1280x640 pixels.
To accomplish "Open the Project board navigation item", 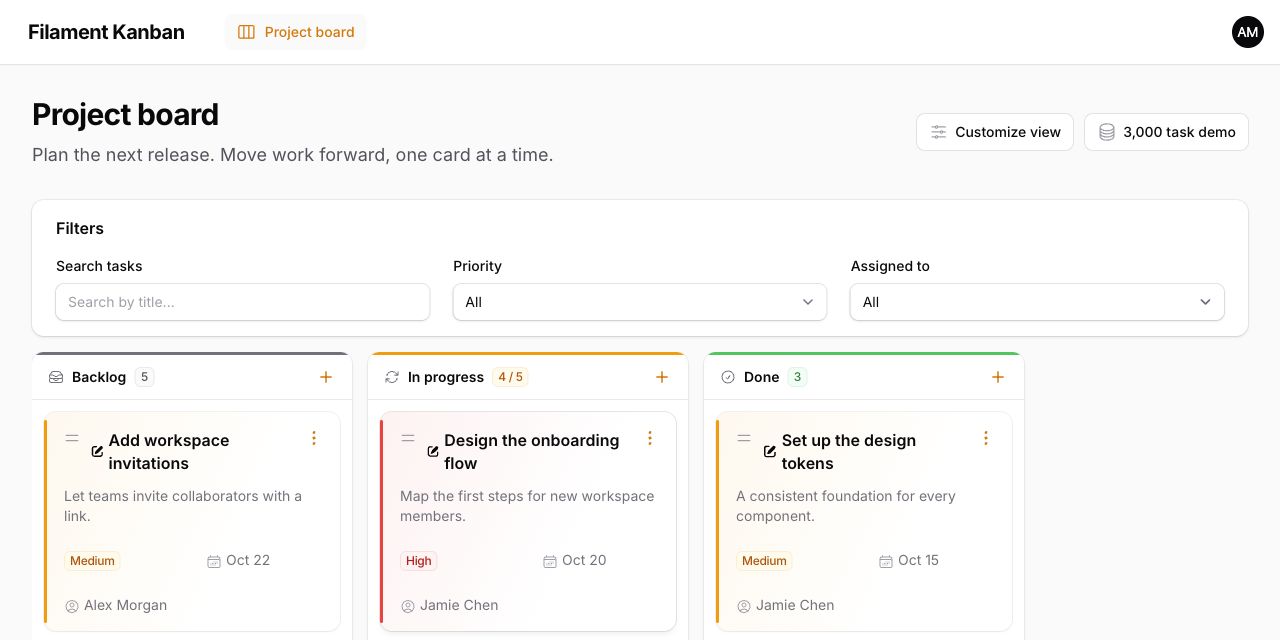I will tap(296, 32).
